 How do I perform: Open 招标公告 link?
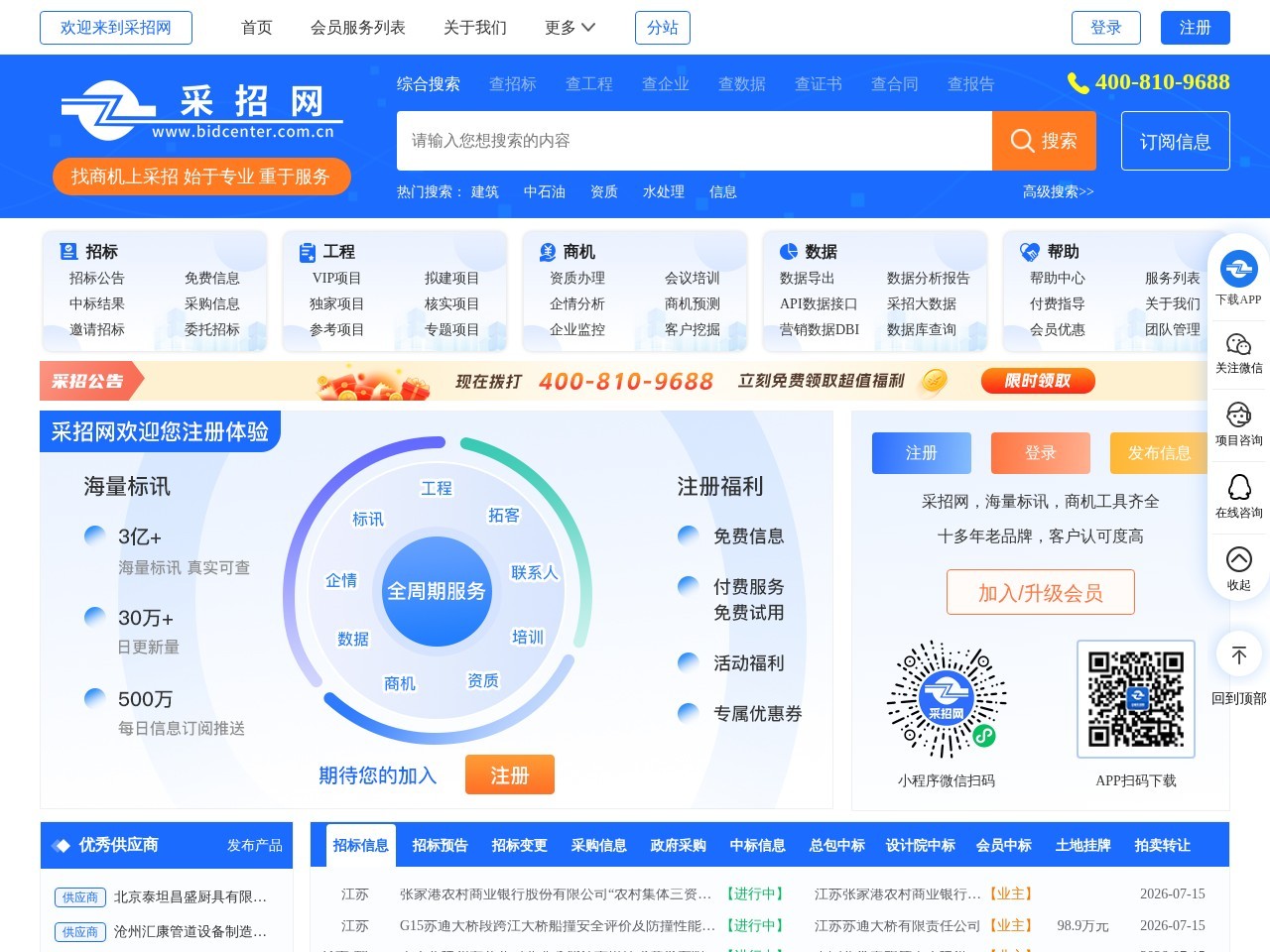(97, 279)
